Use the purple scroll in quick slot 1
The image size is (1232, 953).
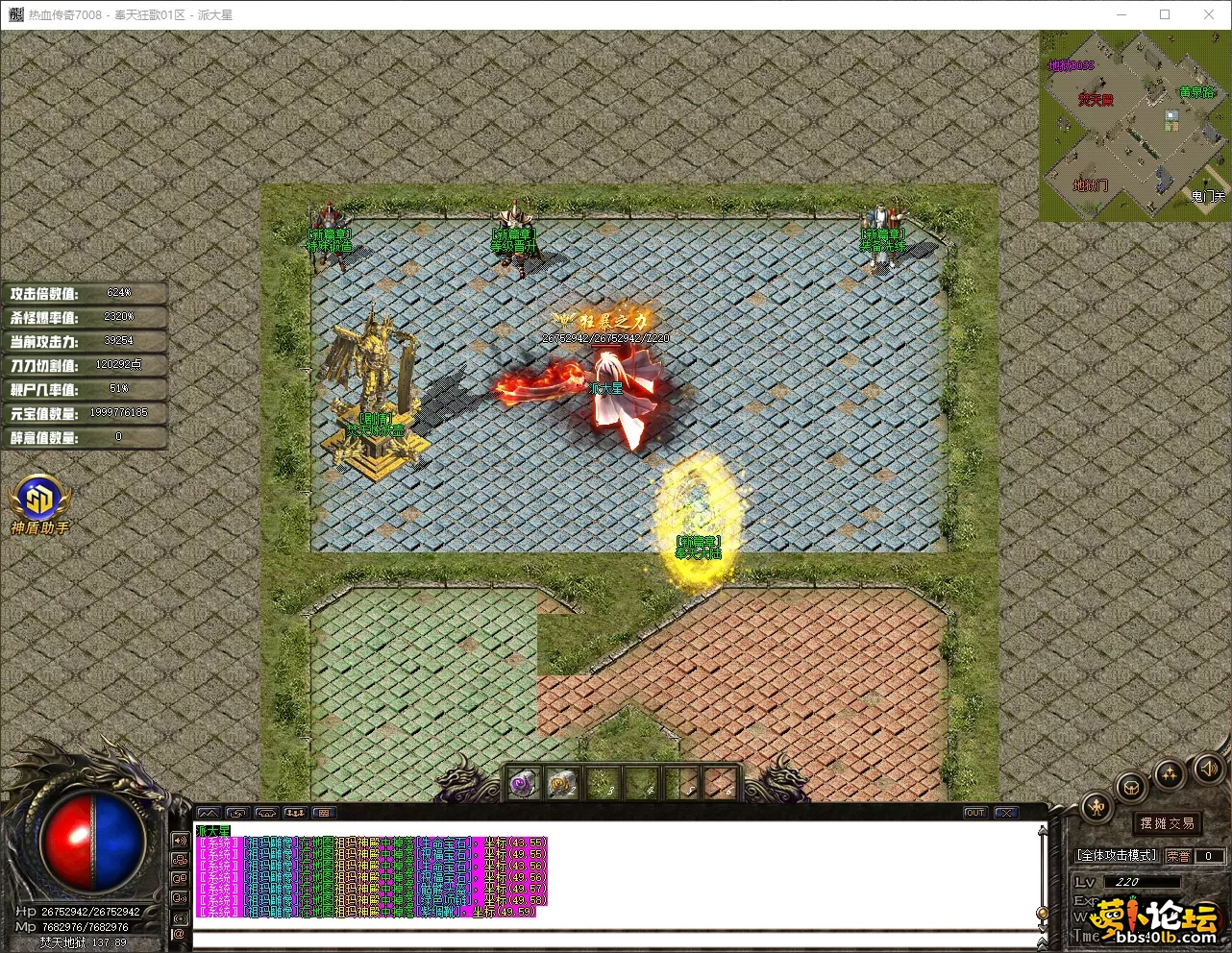coord(522,784)
